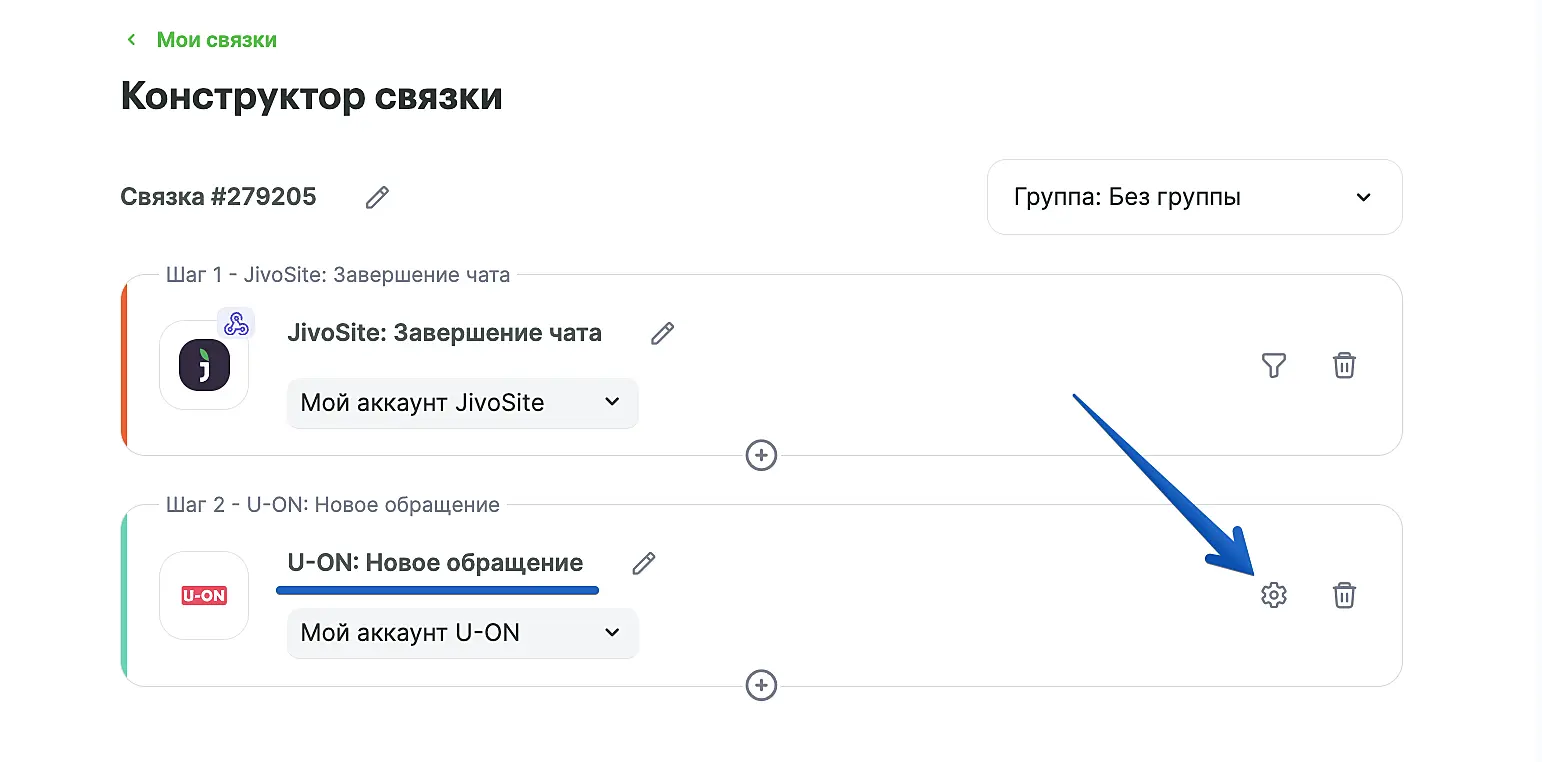Click the U-ON: Новое обращение step title

pos(435,563)
